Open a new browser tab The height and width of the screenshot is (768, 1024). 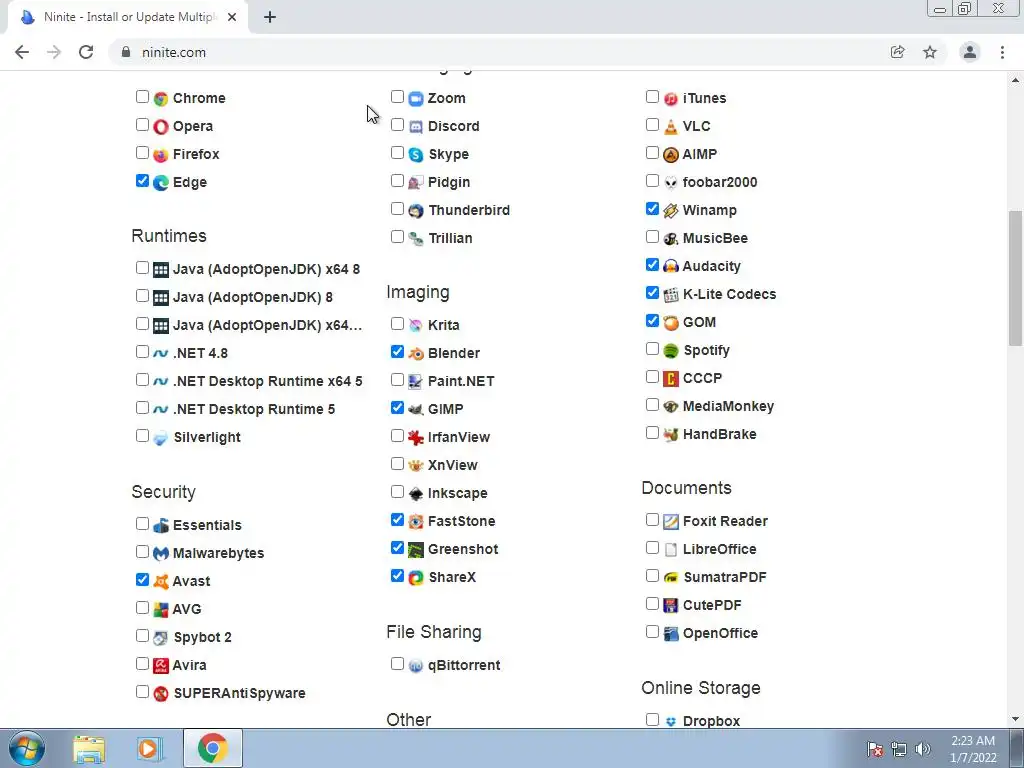270,18
